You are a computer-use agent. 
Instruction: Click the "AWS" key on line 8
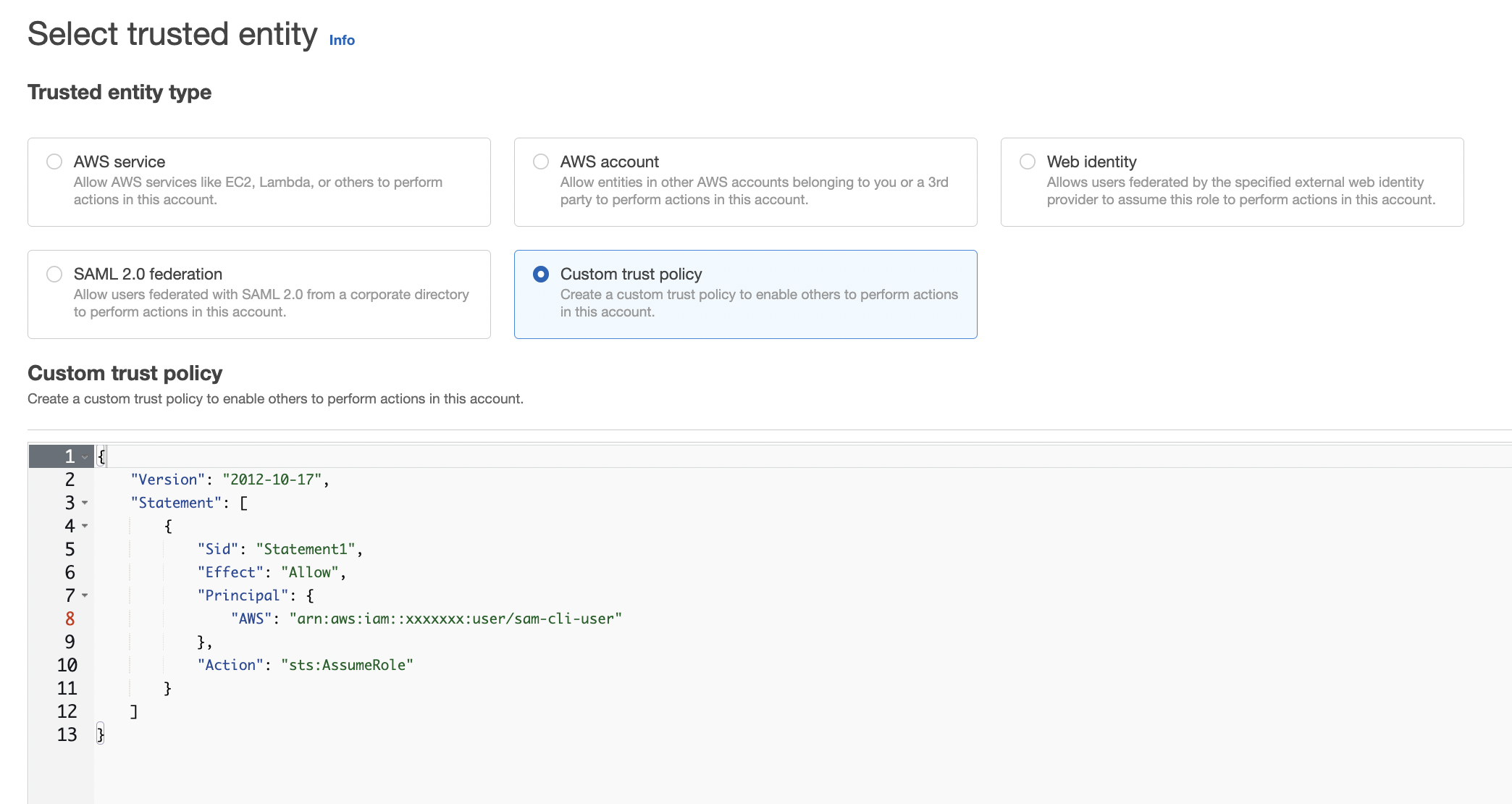[x=251, y=619]
